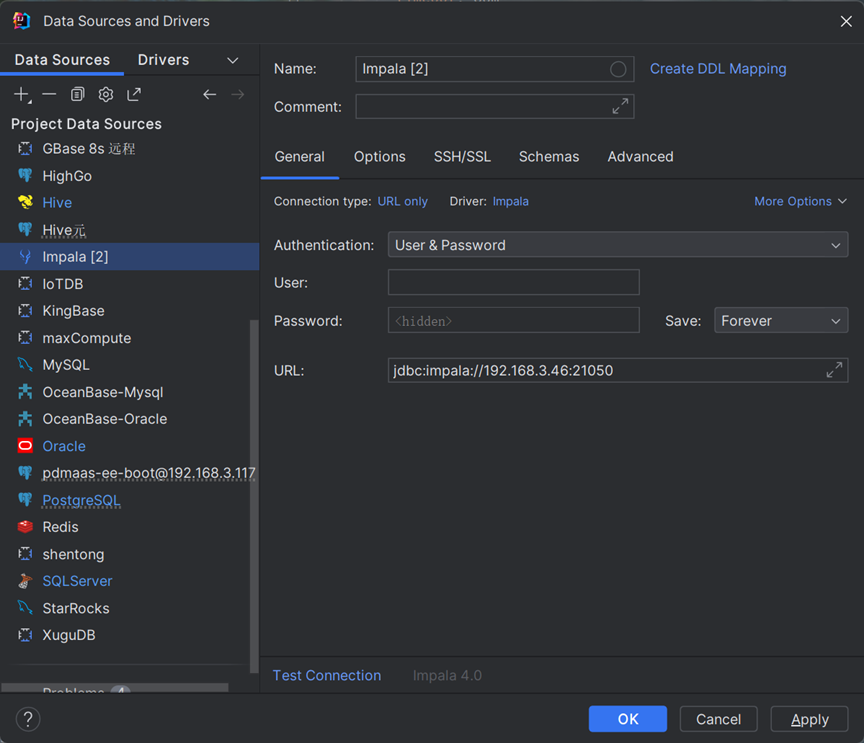
Task: Switch to the Schemas tab
Action: (548, 157)
